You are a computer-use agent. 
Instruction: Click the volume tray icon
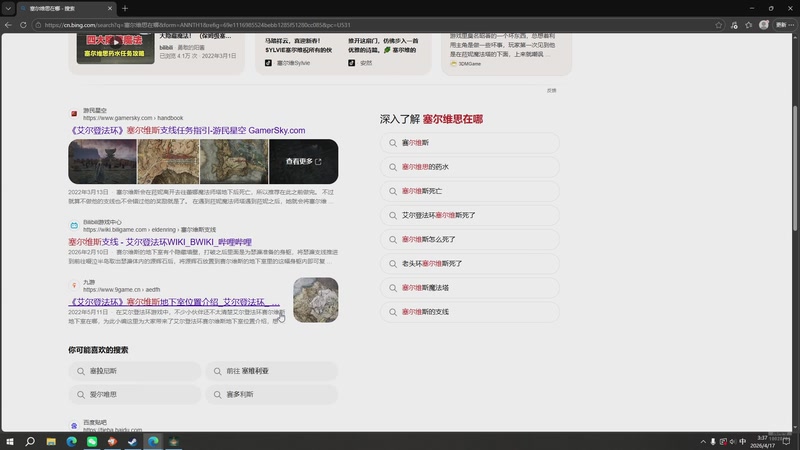tap(733, 441)
